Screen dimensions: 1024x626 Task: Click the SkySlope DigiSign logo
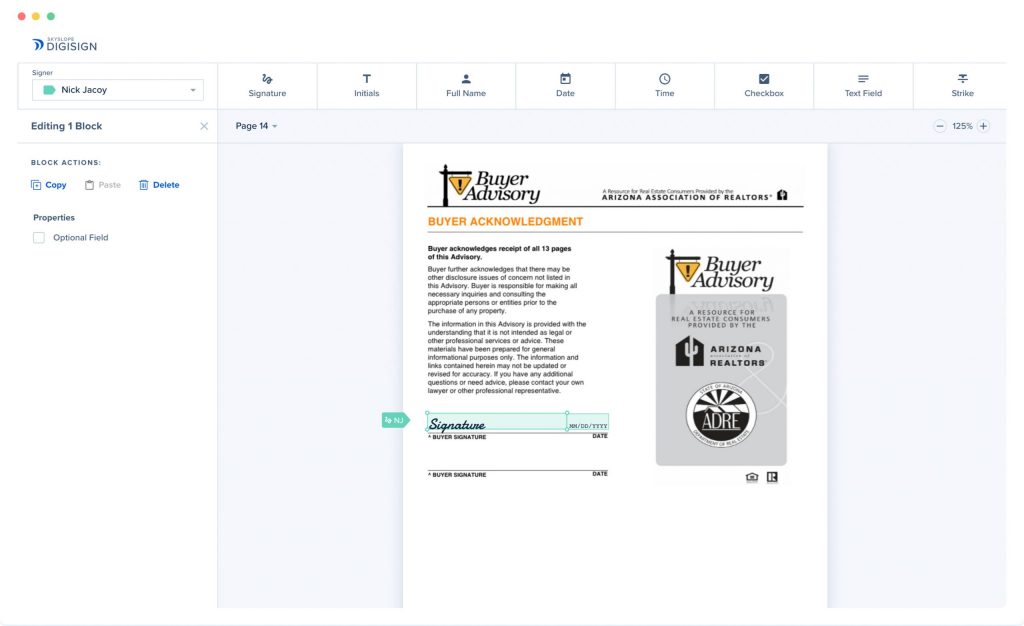(x=64, y=42)
